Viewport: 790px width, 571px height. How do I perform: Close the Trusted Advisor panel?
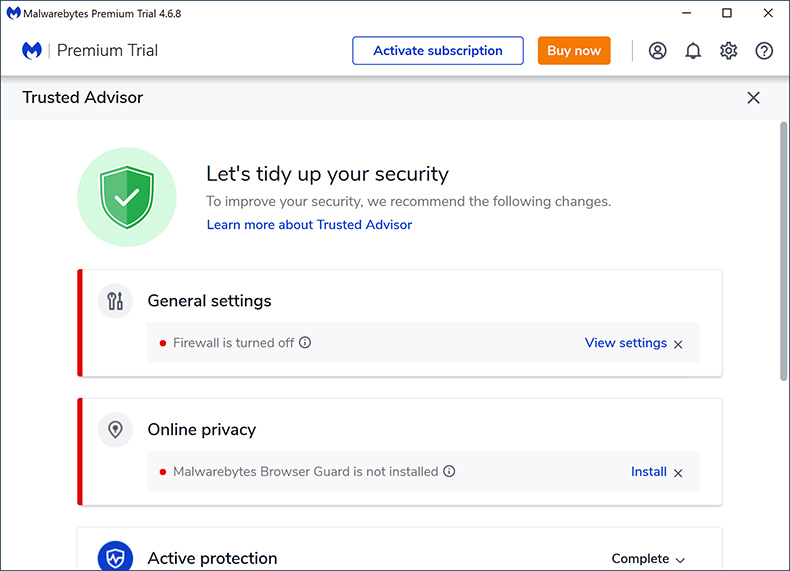[753, 98]
